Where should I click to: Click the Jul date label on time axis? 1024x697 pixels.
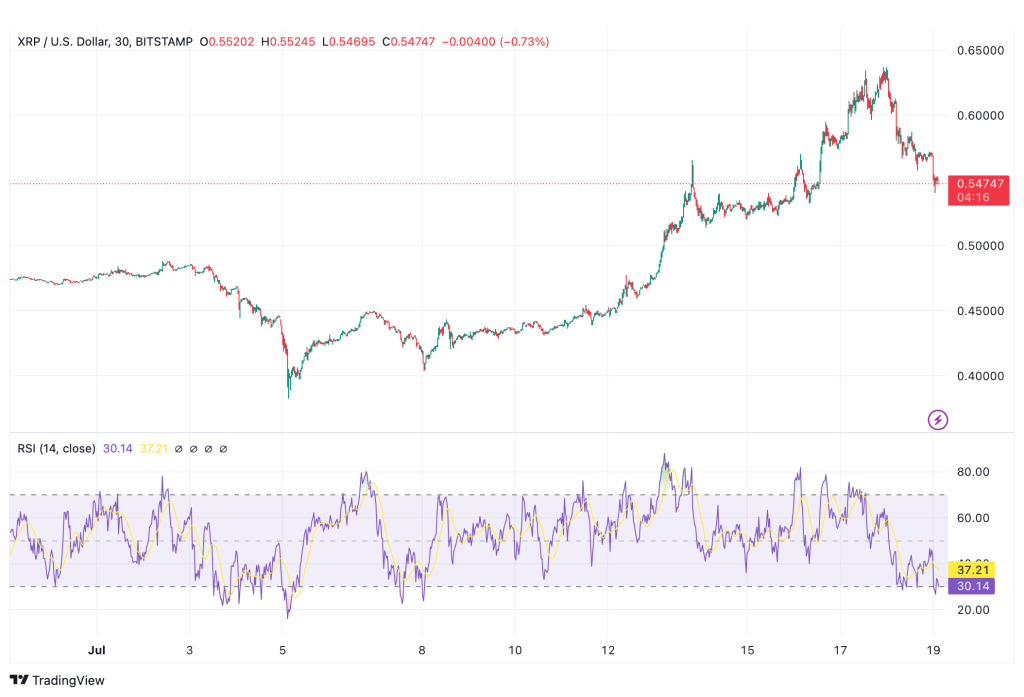(x=97, y=650)
